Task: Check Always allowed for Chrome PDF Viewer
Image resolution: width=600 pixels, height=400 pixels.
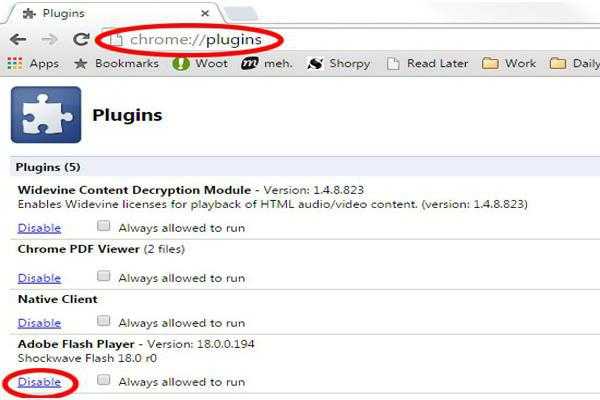Action: point(103,276)
